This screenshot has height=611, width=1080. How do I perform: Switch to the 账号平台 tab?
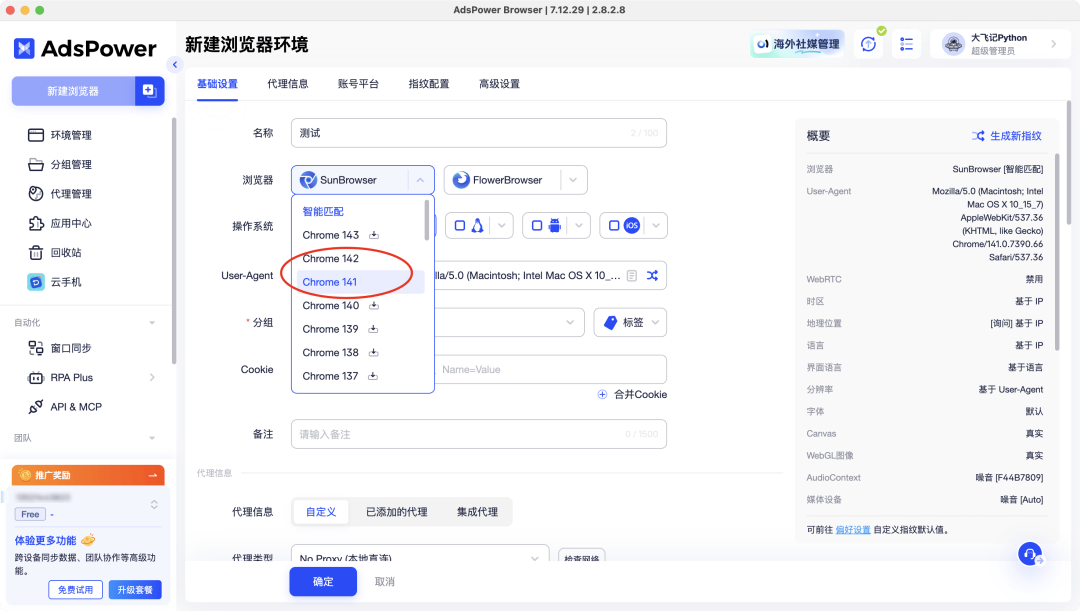[358, 84]
